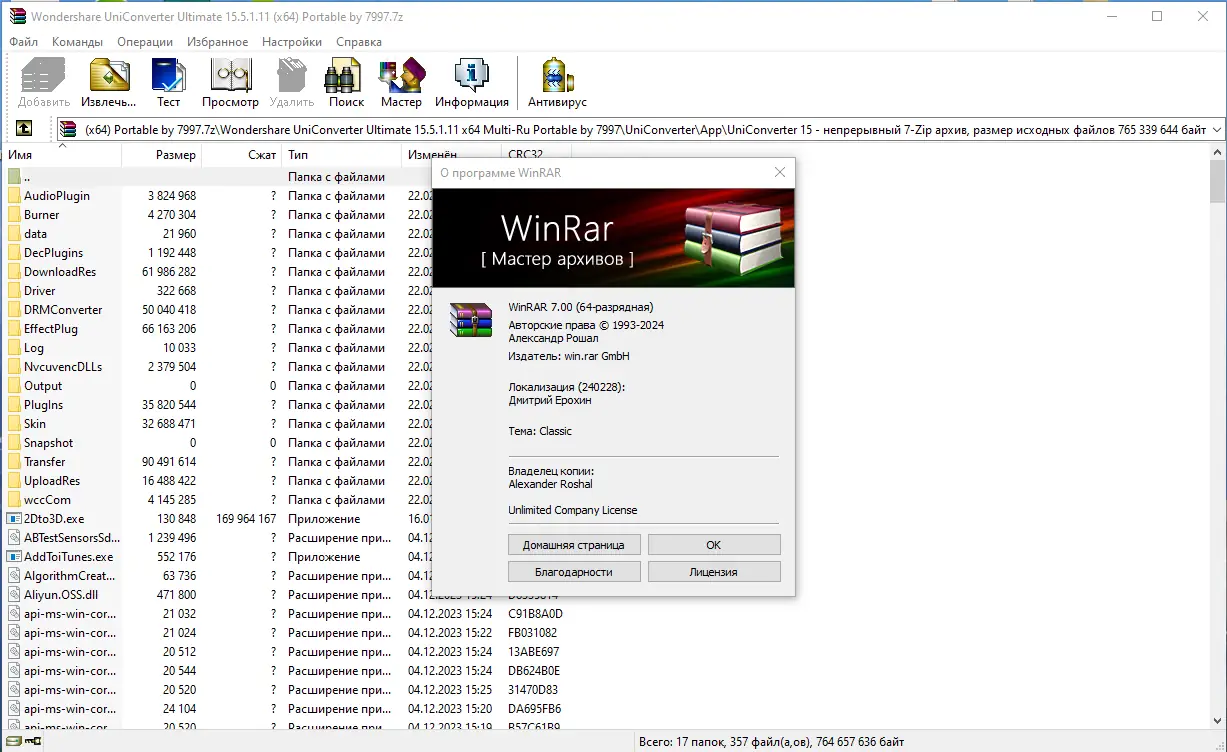
Task: Click the DRMConverter folder icon
Action: click(x=14, y=310)
